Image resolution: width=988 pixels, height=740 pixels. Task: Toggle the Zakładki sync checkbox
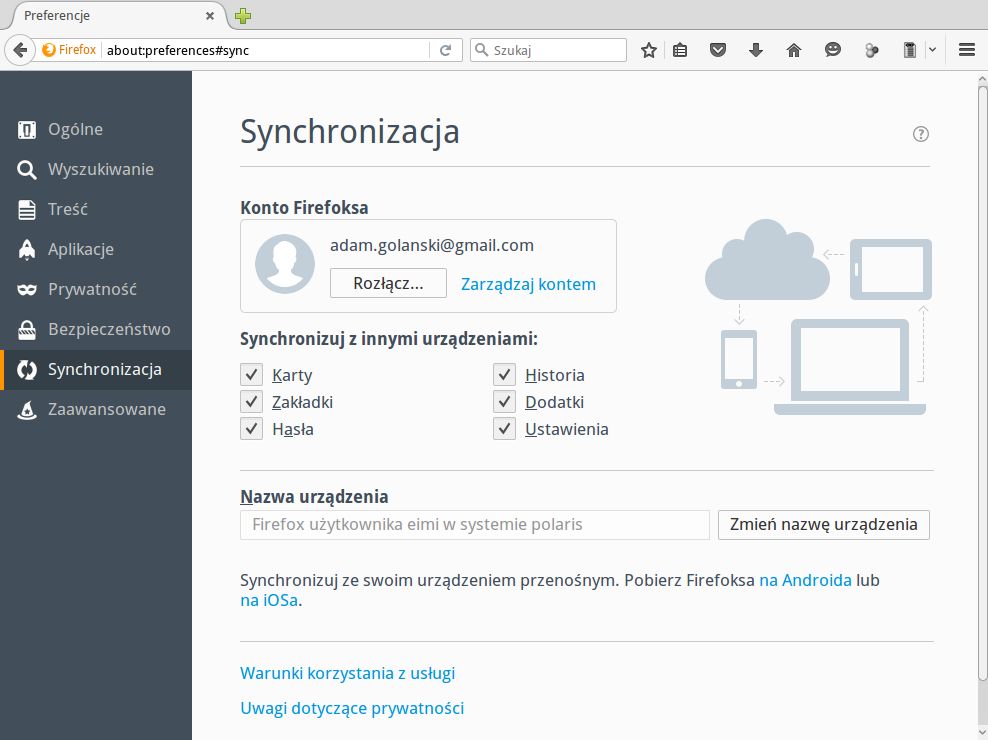tap(251, 402)
